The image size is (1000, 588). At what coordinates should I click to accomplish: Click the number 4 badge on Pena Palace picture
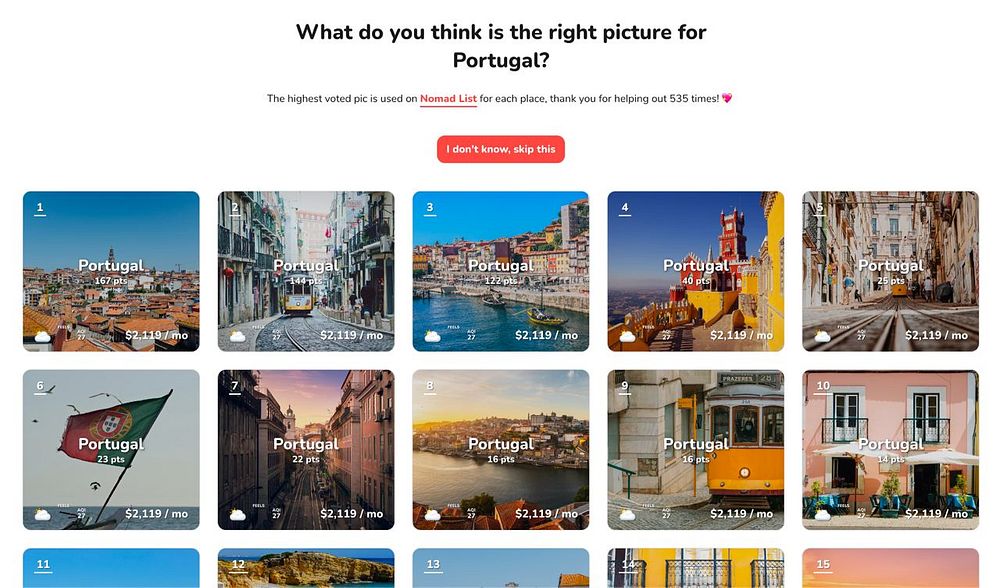point(624,209)
